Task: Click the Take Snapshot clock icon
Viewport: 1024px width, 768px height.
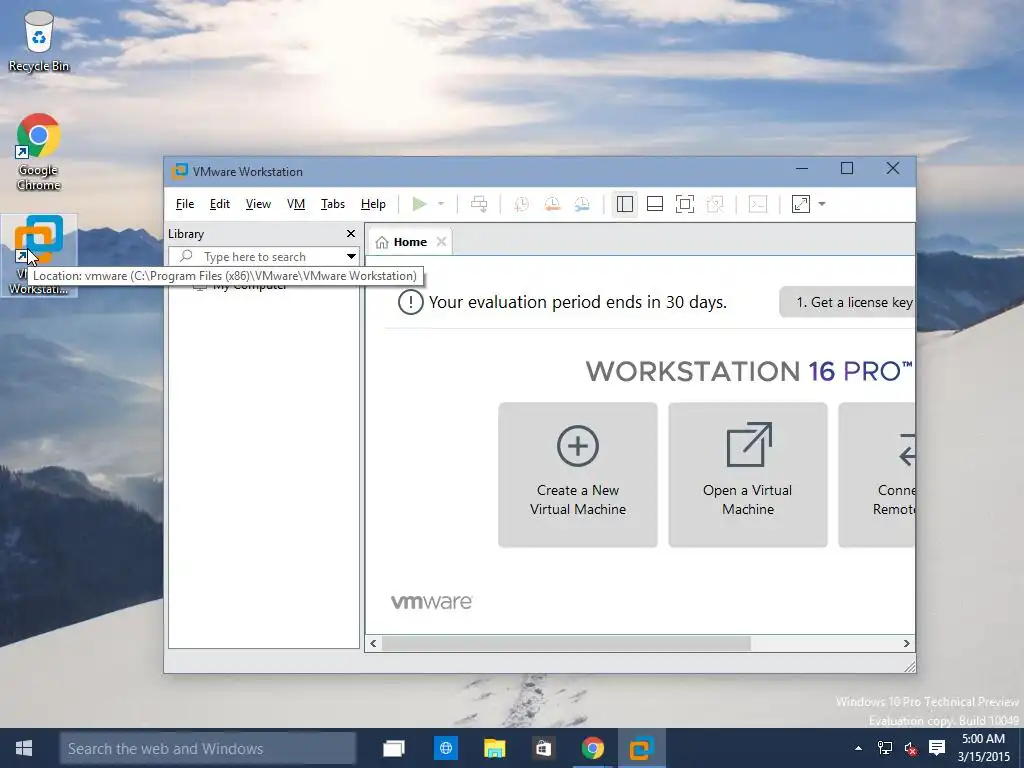Action: tap(521, 204)
